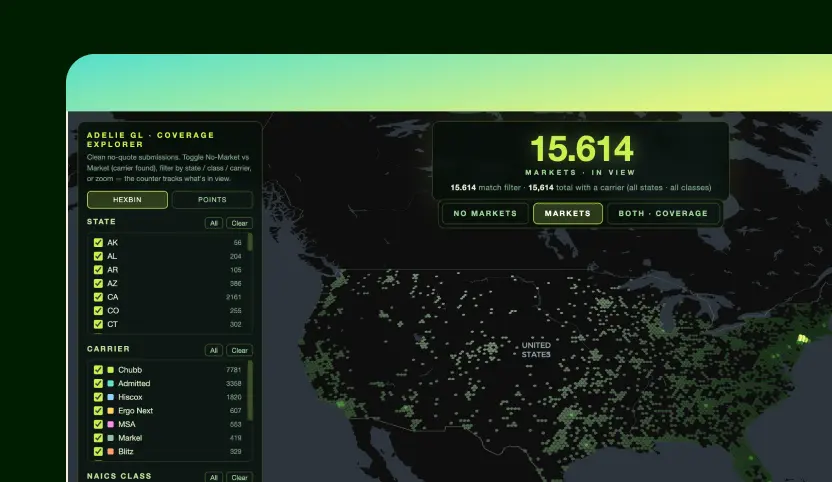This screenshot has height=482, width=832.
Task: Toggle the Blitz carrier checkbox
Action: (98, 452)
